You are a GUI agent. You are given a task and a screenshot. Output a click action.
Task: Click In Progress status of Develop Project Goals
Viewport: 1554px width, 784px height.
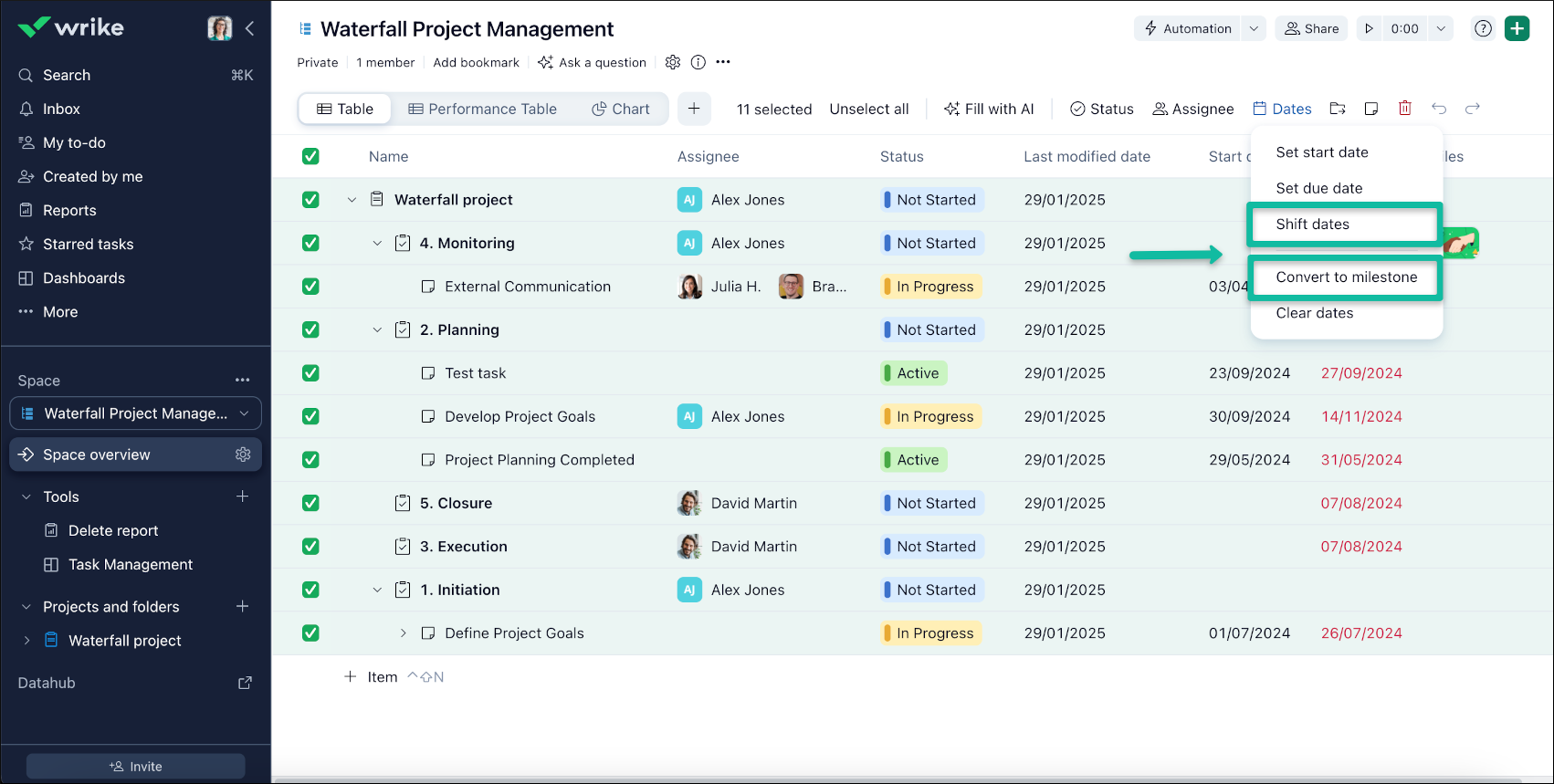tap(932, 417)
